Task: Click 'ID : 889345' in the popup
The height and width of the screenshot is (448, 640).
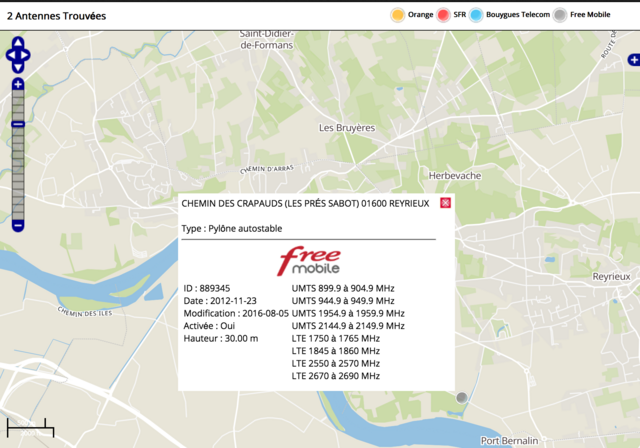Action: click(207, 288)
